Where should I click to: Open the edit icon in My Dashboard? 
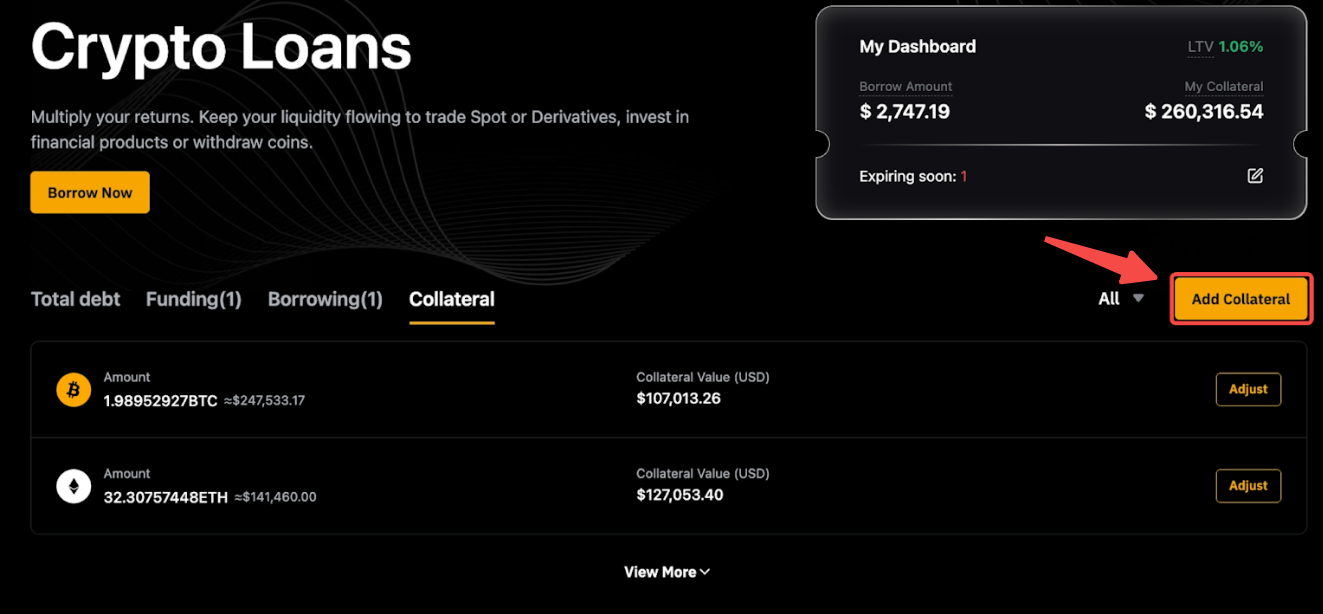(1255, 176)
